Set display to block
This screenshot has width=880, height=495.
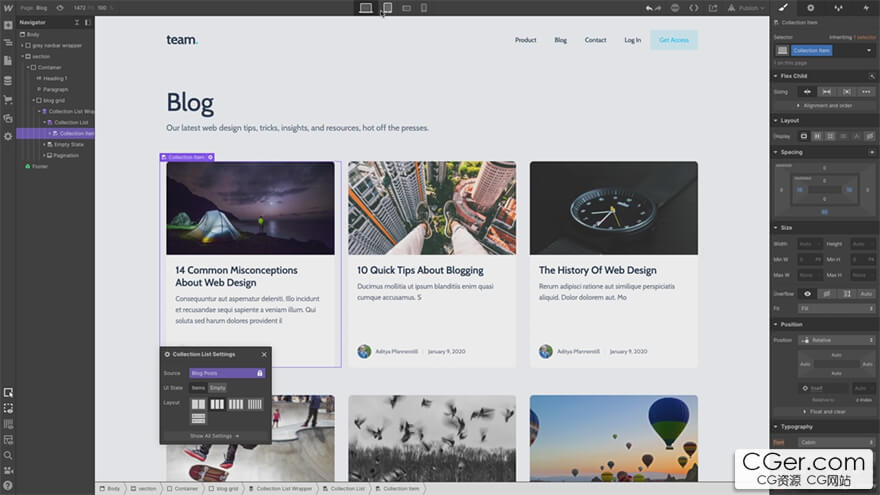click(x=804, y=136)
